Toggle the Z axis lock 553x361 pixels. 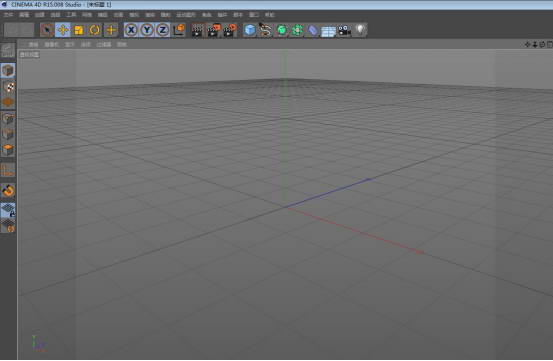pyautogui.click(x=163, y=30)
